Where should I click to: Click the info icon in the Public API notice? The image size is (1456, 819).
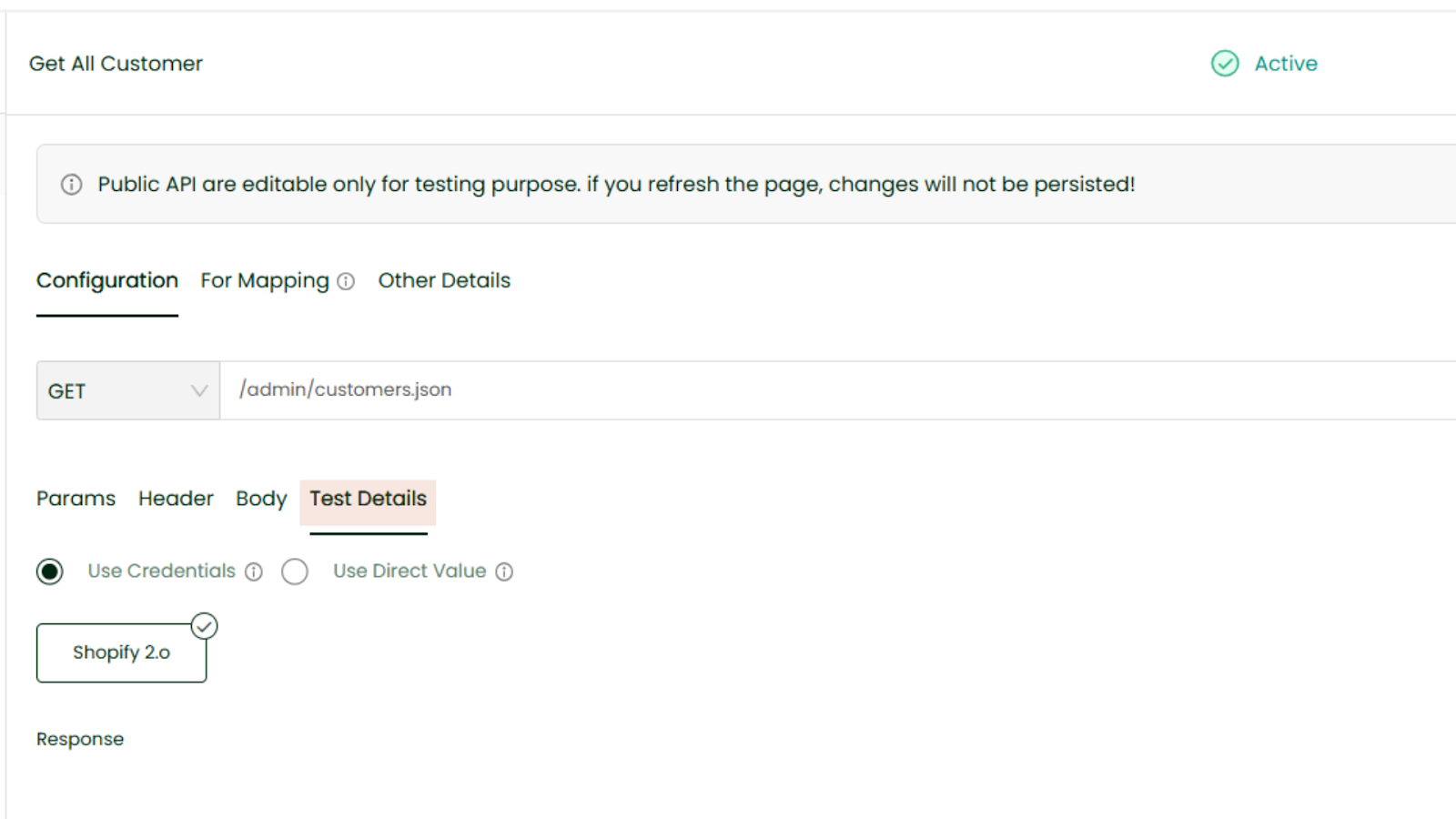click(x=72, y=185)
